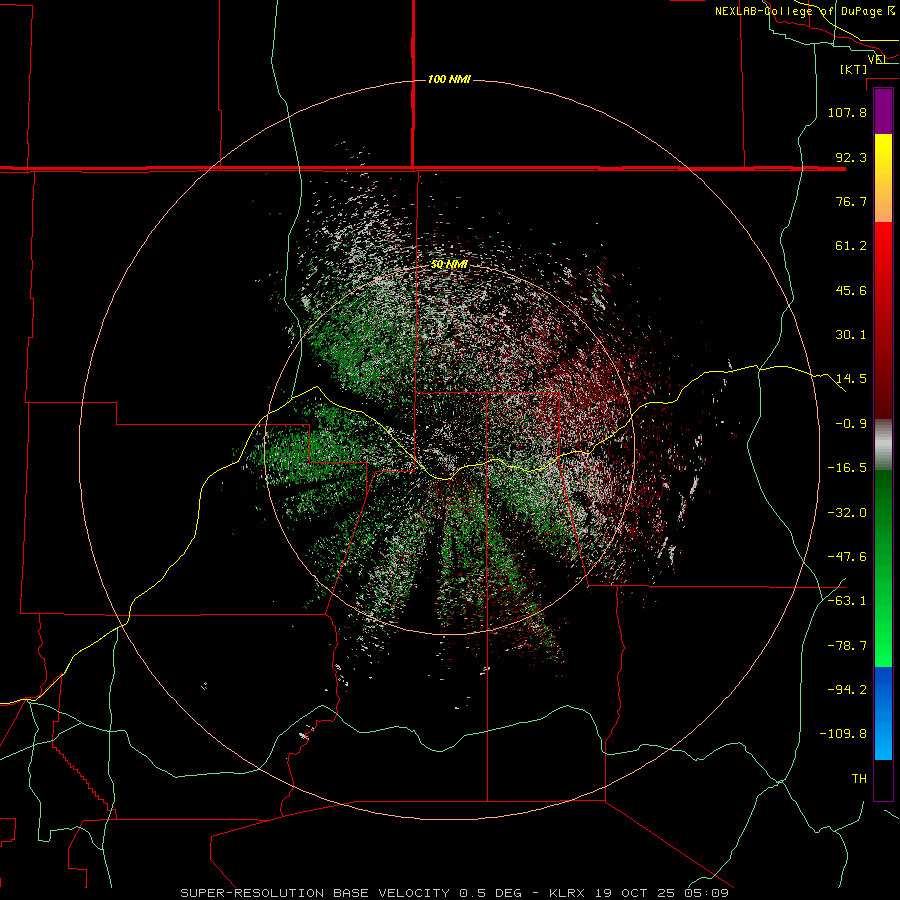Click the blue segment of the velocity color bar
Screen dimensions: 900x900
[883, 713]
